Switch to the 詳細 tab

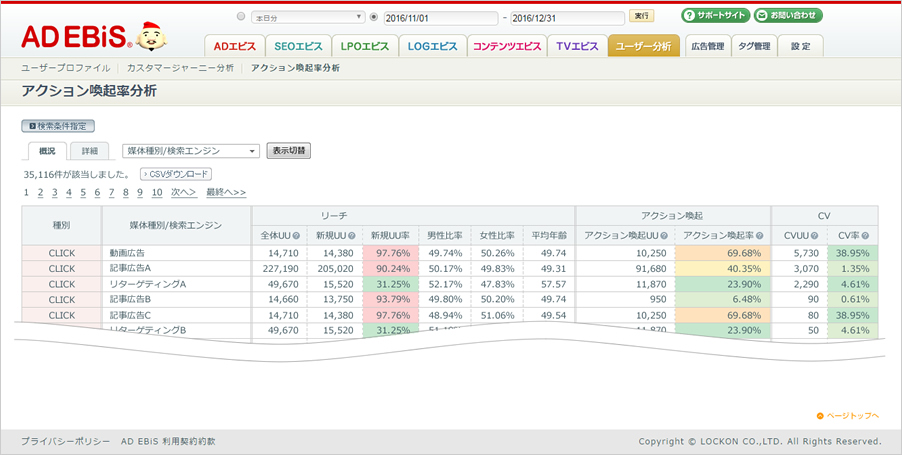90,151
